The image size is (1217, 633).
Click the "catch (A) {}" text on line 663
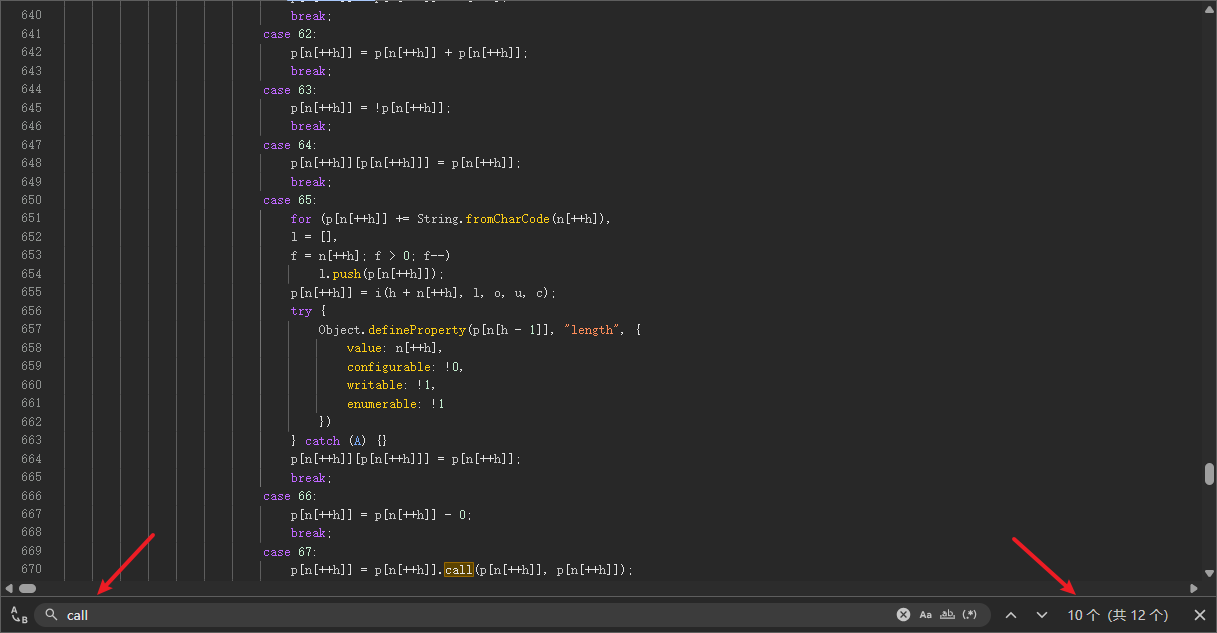tap(346, 440)
